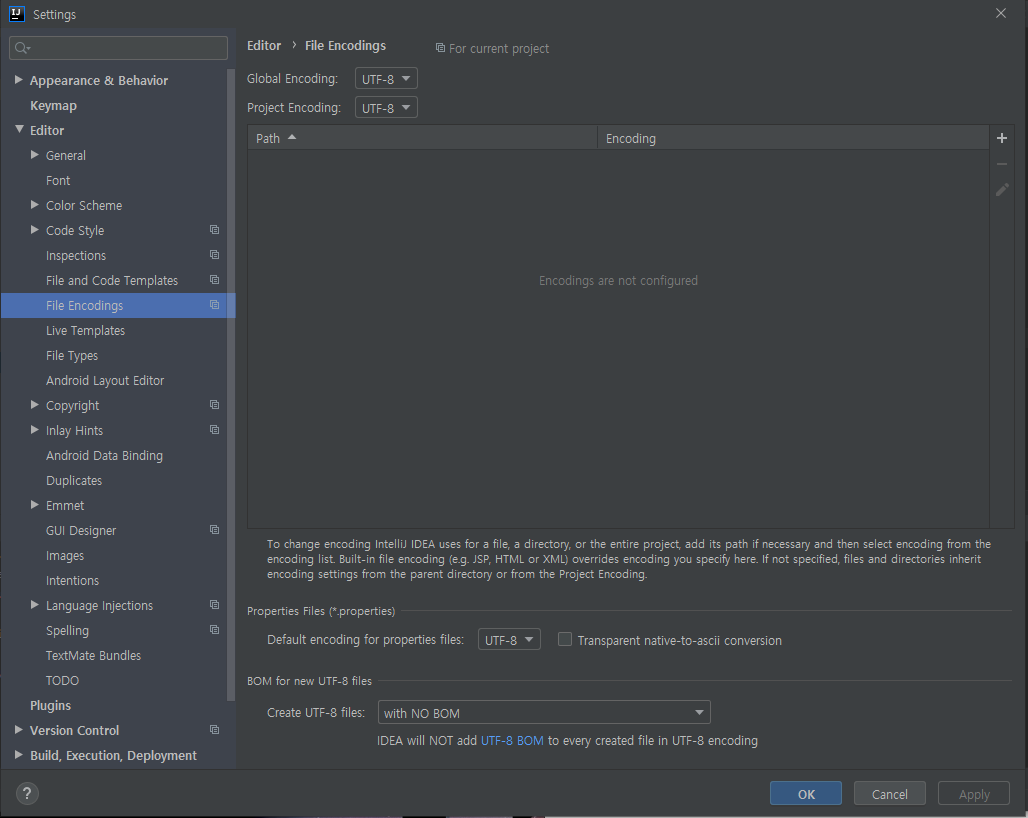Open Android Layout Editor settings
Screen dimensions: 1028x818
tap(105, 380)
